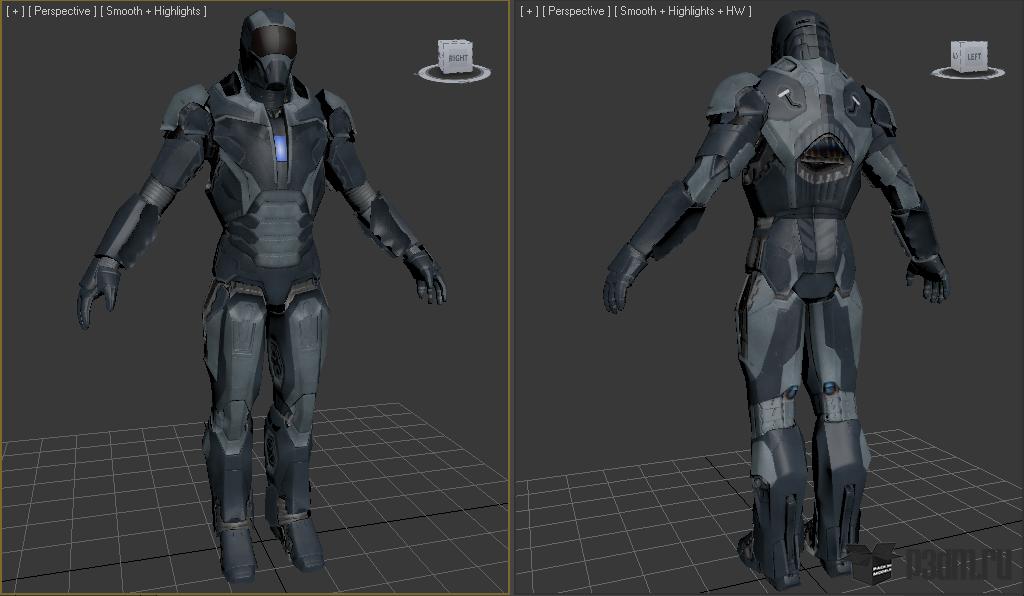
Task: Click the RIGHT face of the left viewport ViewCube
Action: 458,57
